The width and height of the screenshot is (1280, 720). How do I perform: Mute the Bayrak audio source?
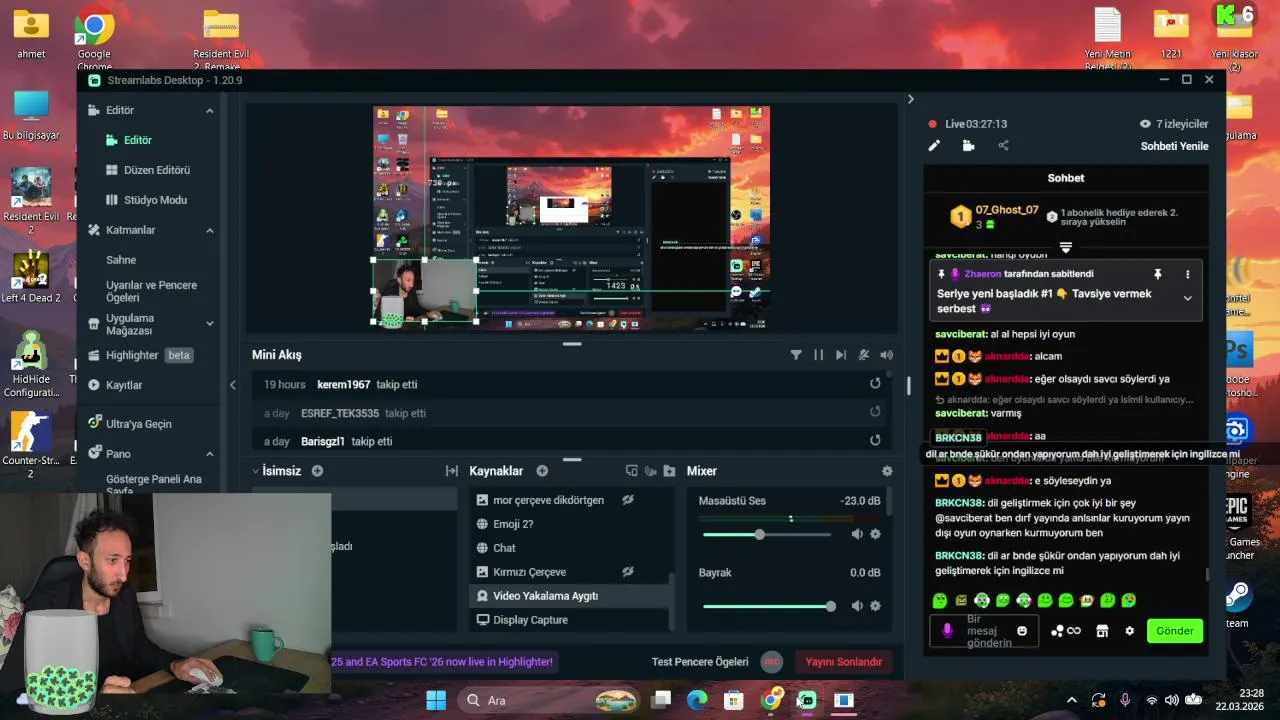pos(857,606)
